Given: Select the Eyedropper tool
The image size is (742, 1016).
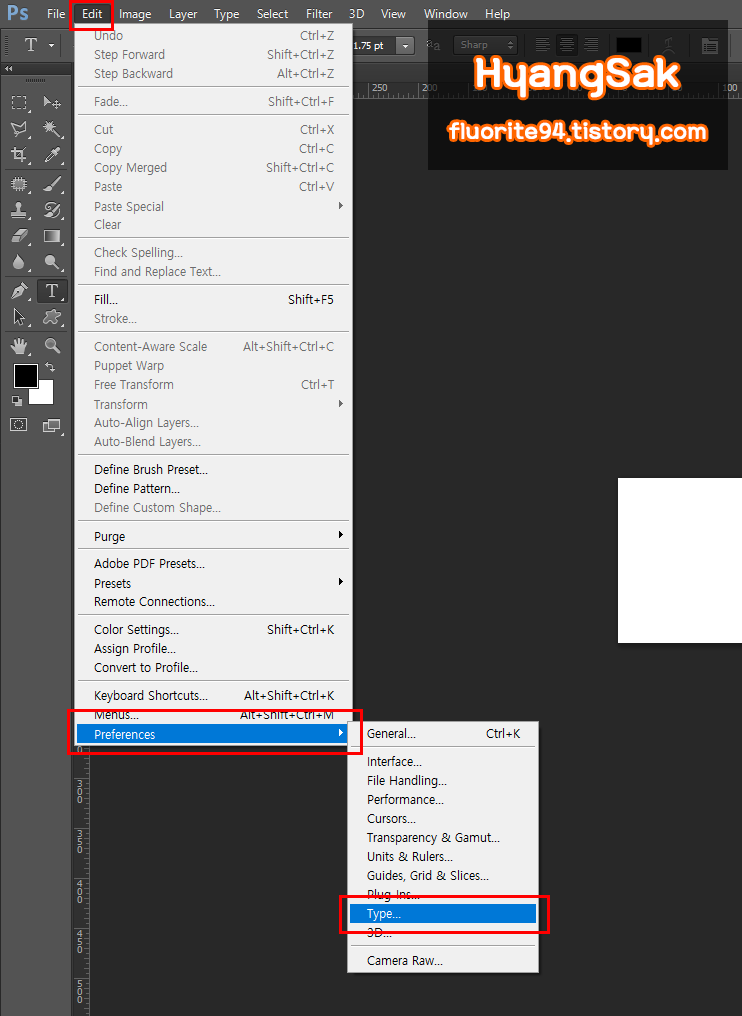Looking at the screenshot, I should pos(52,154).
